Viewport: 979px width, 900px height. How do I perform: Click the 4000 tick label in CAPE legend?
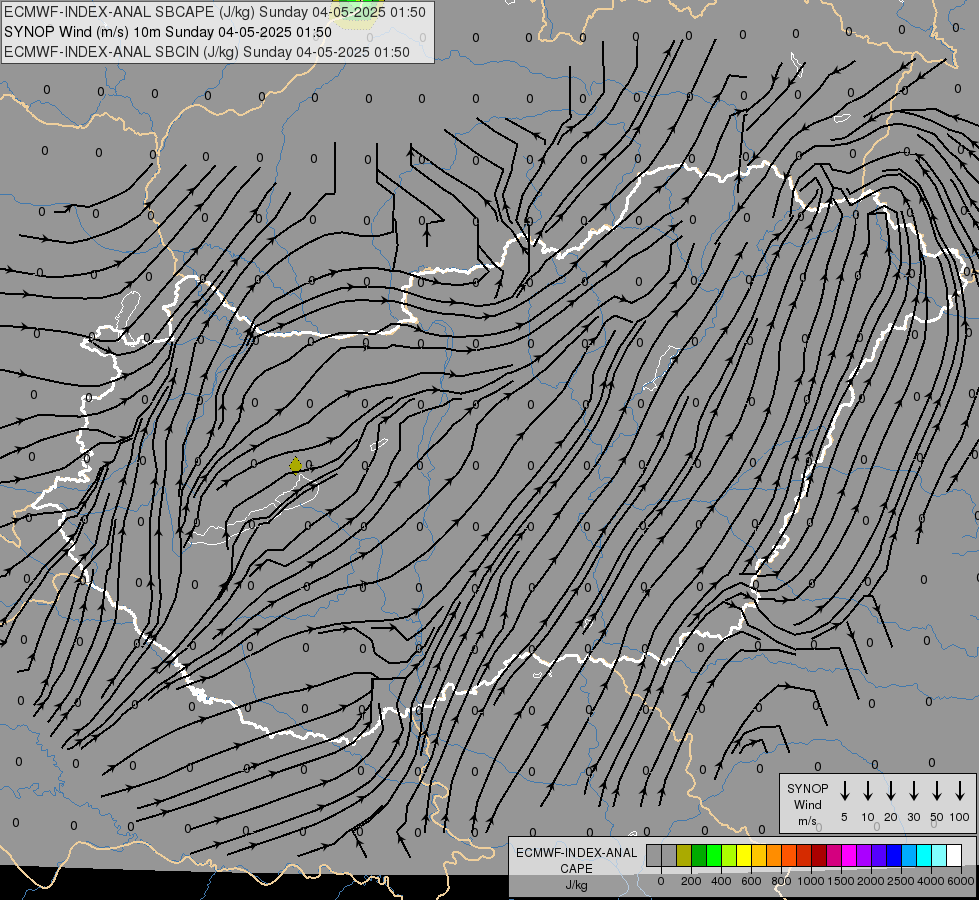[931, 881]
